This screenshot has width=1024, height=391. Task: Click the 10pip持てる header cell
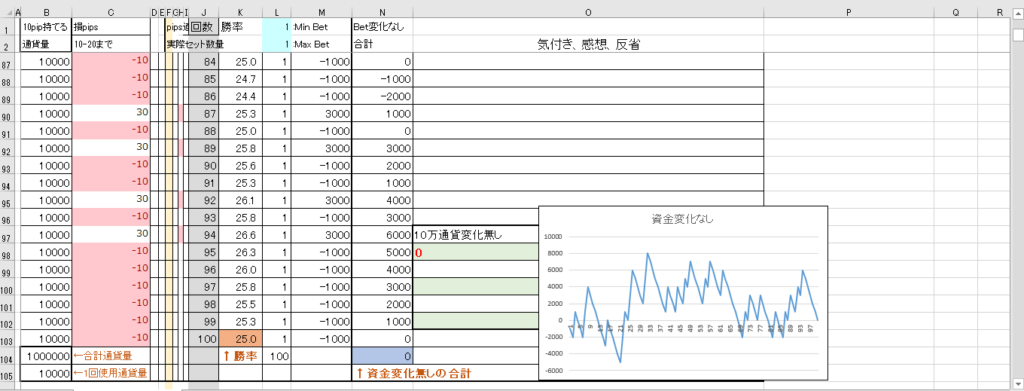tap(46, 27)
